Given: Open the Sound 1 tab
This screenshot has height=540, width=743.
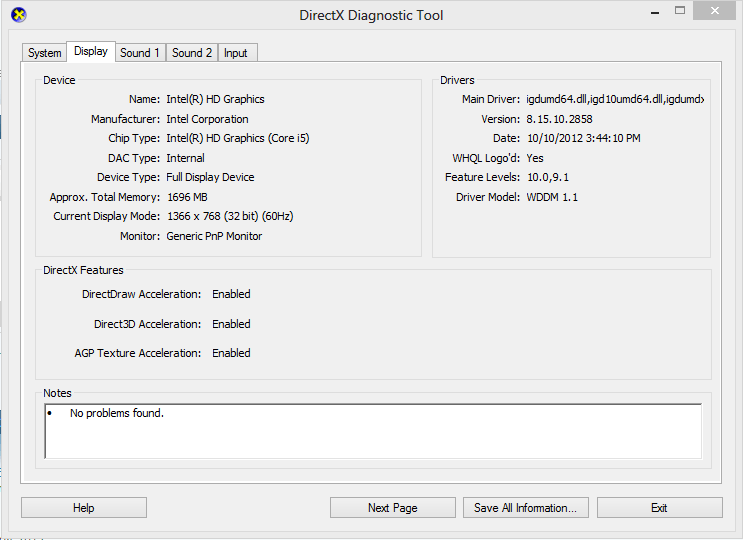Looking at the screenshot, I should click(140, 53).
